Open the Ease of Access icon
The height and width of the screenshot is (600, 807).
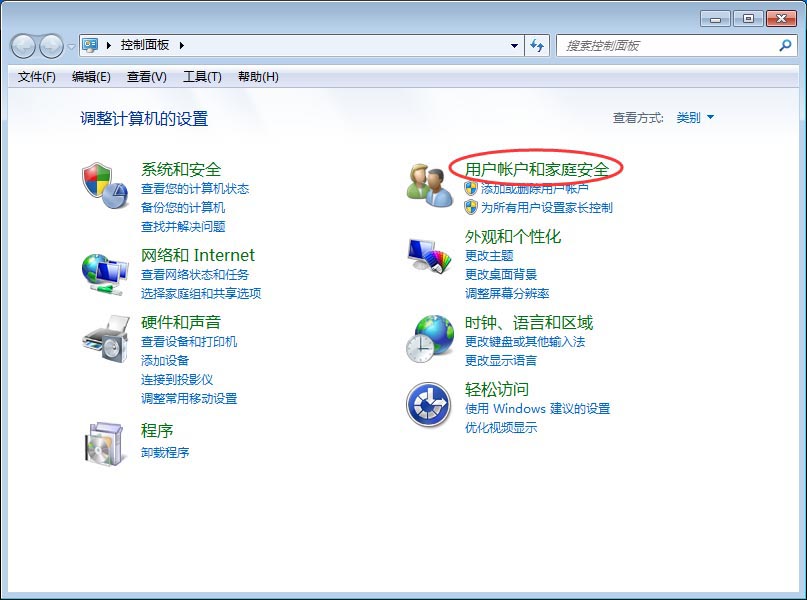pos(428,405)
